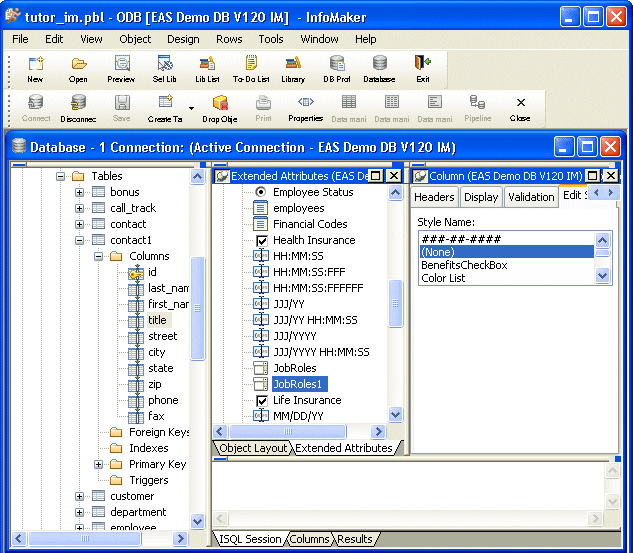The width and height of the screenshot is (633, 553).
Task: Select the ###-##-#### style name
Action: [461, 239]
